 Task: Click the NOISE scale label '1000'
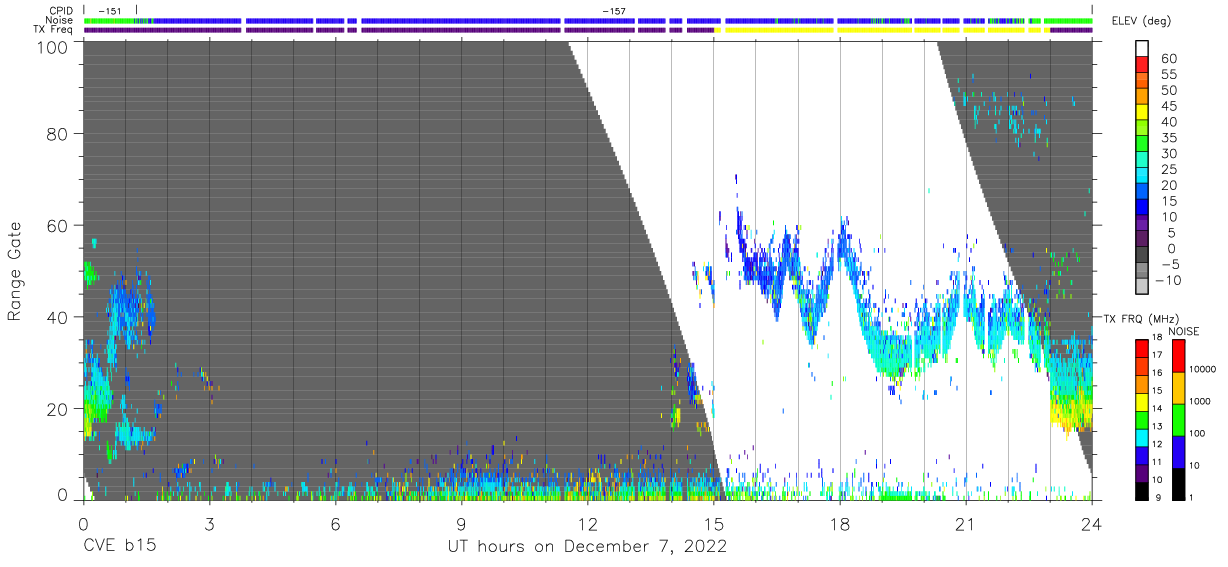click(x=1200, y=401)
